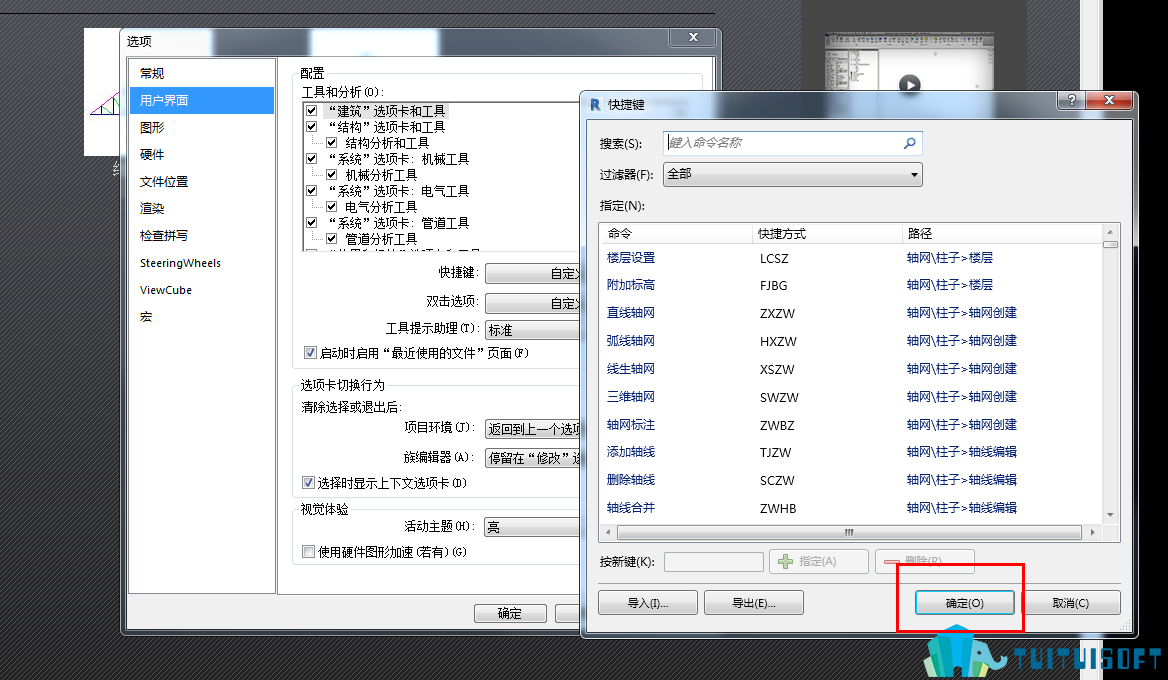Click 确定(O) in 快捷键 dialog

tap(965, 603)
